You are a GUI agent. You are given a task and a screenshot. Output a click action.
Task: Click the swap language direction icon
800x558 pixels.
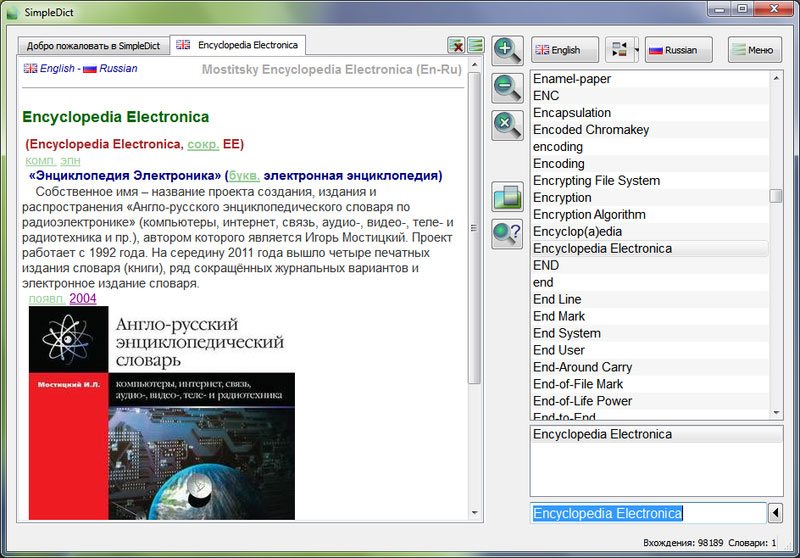[x=619, y=50]
